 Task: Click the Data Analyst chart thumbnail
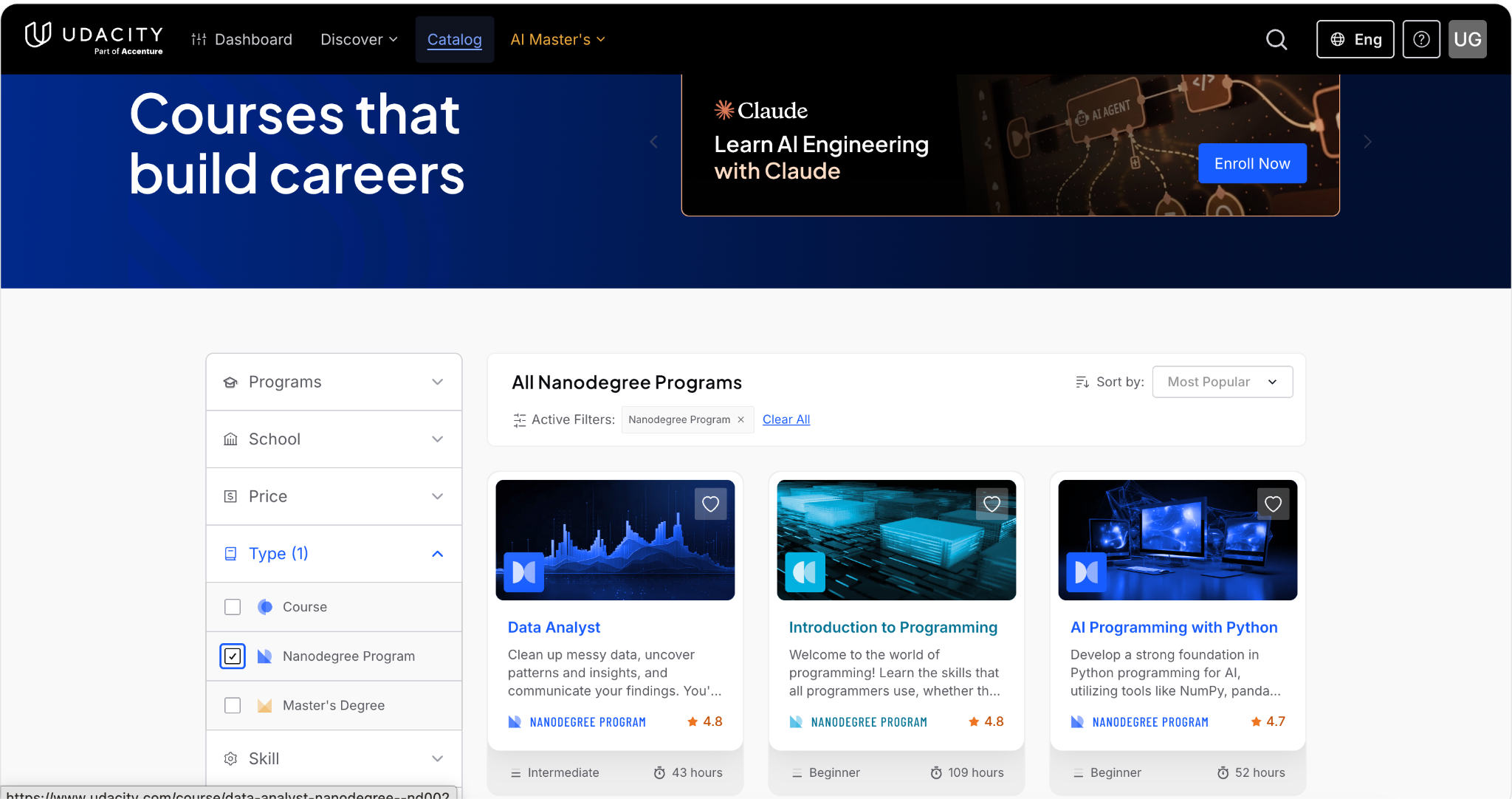coord(615,540)
